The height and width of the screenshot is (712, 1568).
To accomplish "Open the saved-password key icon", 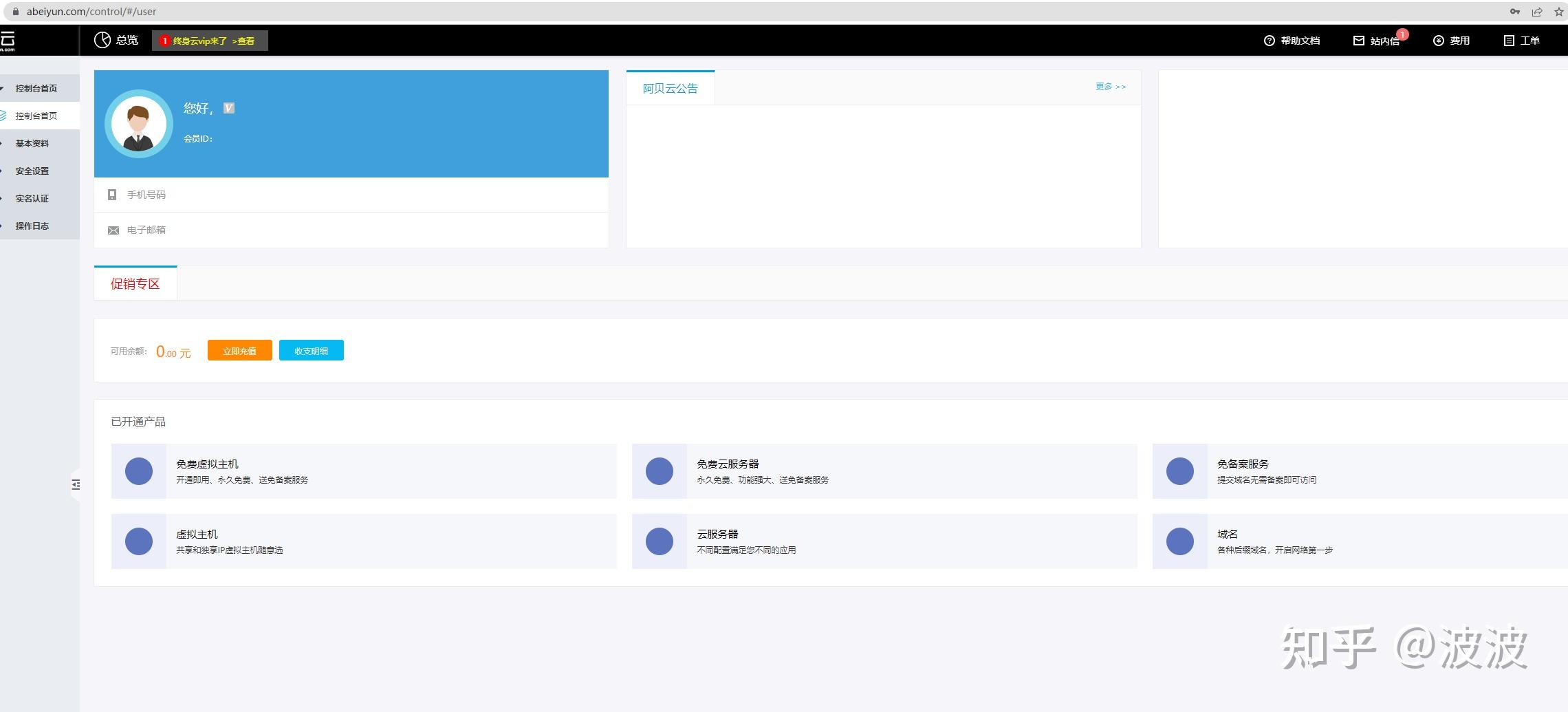I will [1515, 12].
